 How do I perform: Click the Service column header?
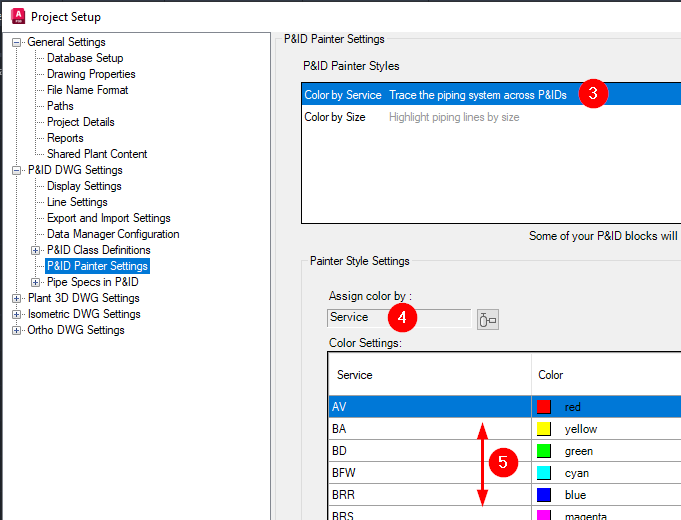[x=430, y=374]
